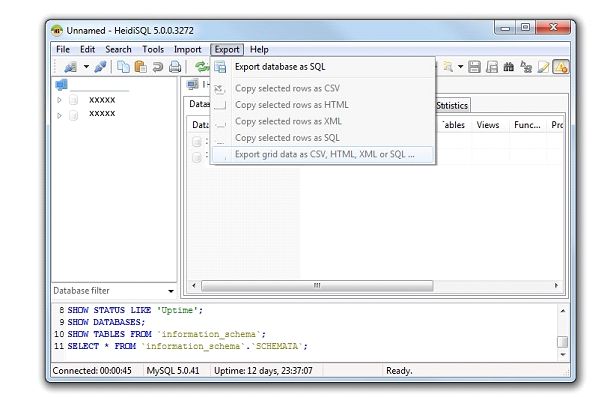Choose Export grid data as CSV, HTML, XML or SQL

[x=323, y=154]
